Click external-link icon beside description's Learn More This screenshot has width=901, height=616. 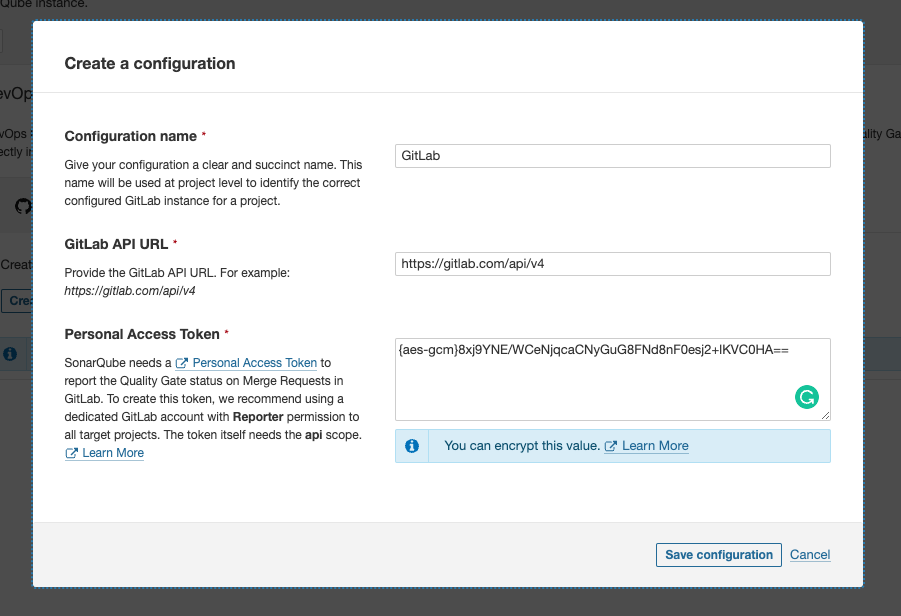(x=72, y=454)
